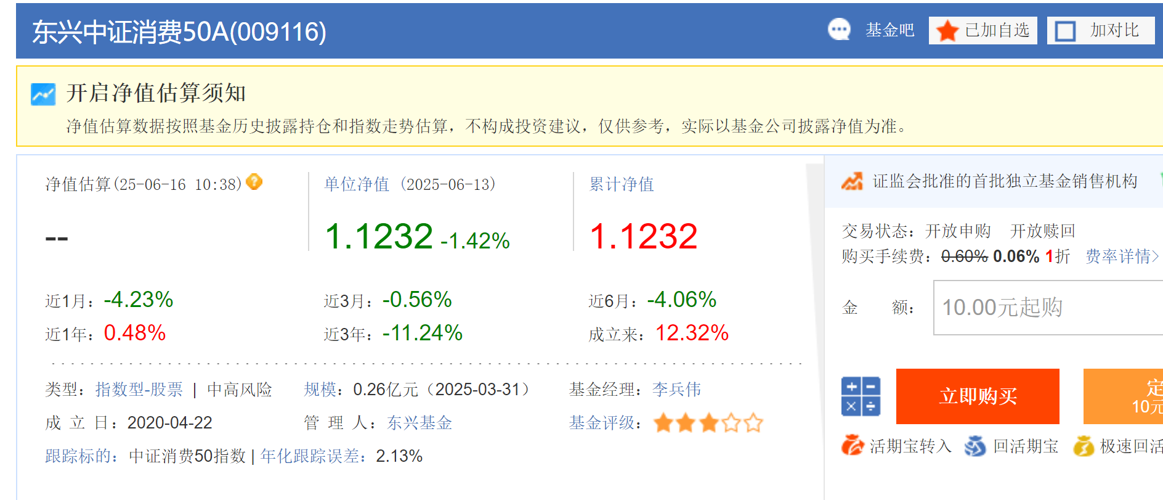Open manager company 东兴基金 link
Viewport: 1163px width, 500px height.
pos(420,423)
